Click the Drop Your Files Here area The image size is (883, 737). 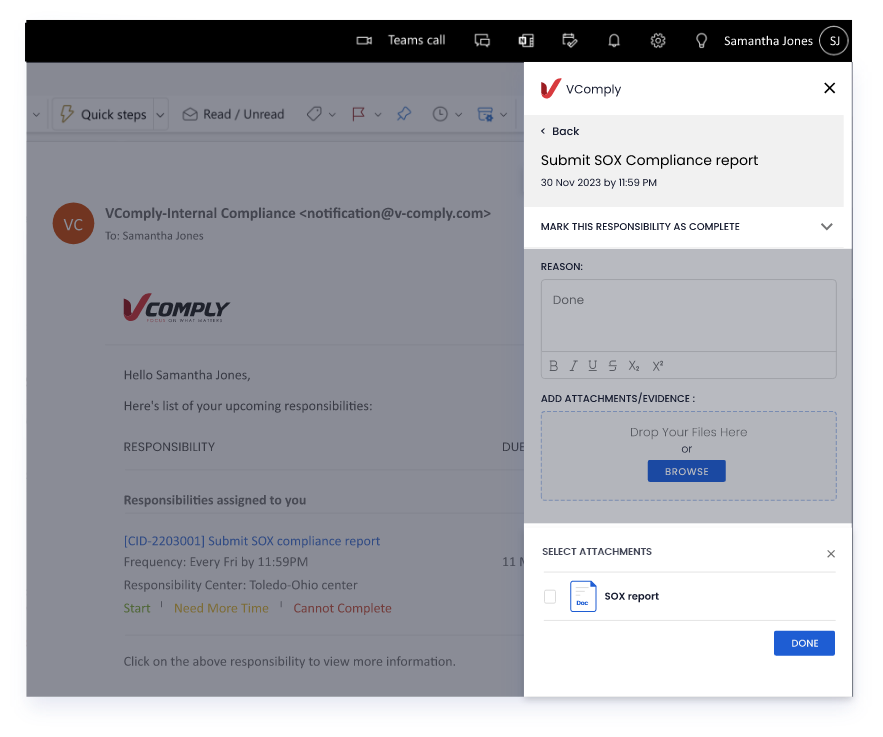[x=688, y=456]
